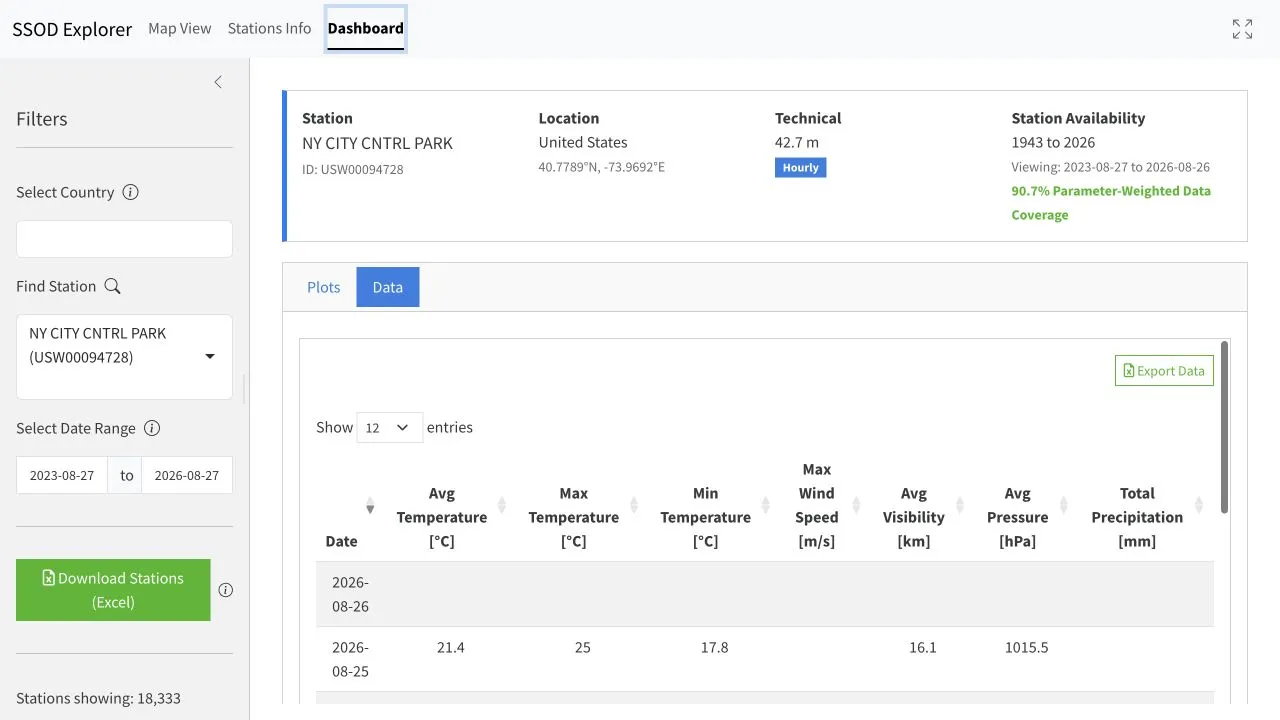Click the 90.7% Parameter-Weighted Data Coverage text
Viewport: 1280px width, 720px height.
tap(1111, 203)
